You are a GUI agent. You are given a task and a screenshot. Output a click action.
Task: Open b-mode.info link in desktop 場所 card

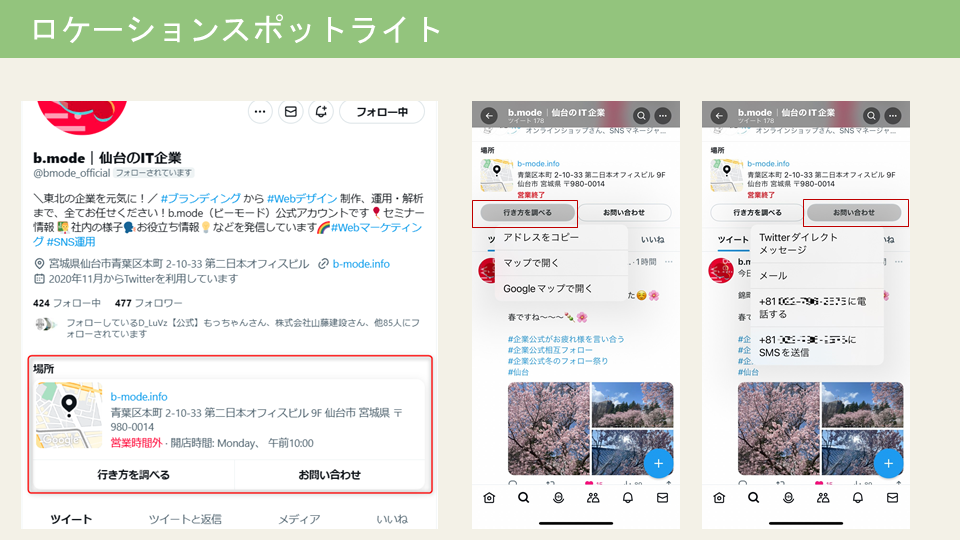pos(139,397)
